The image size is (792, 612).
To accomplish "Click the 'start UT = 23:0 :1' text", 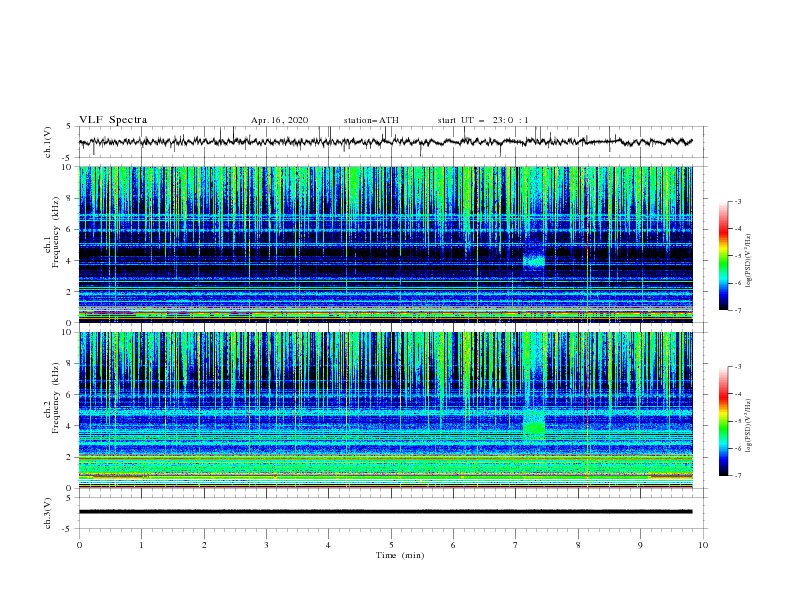I will click(x=483, y=120).
